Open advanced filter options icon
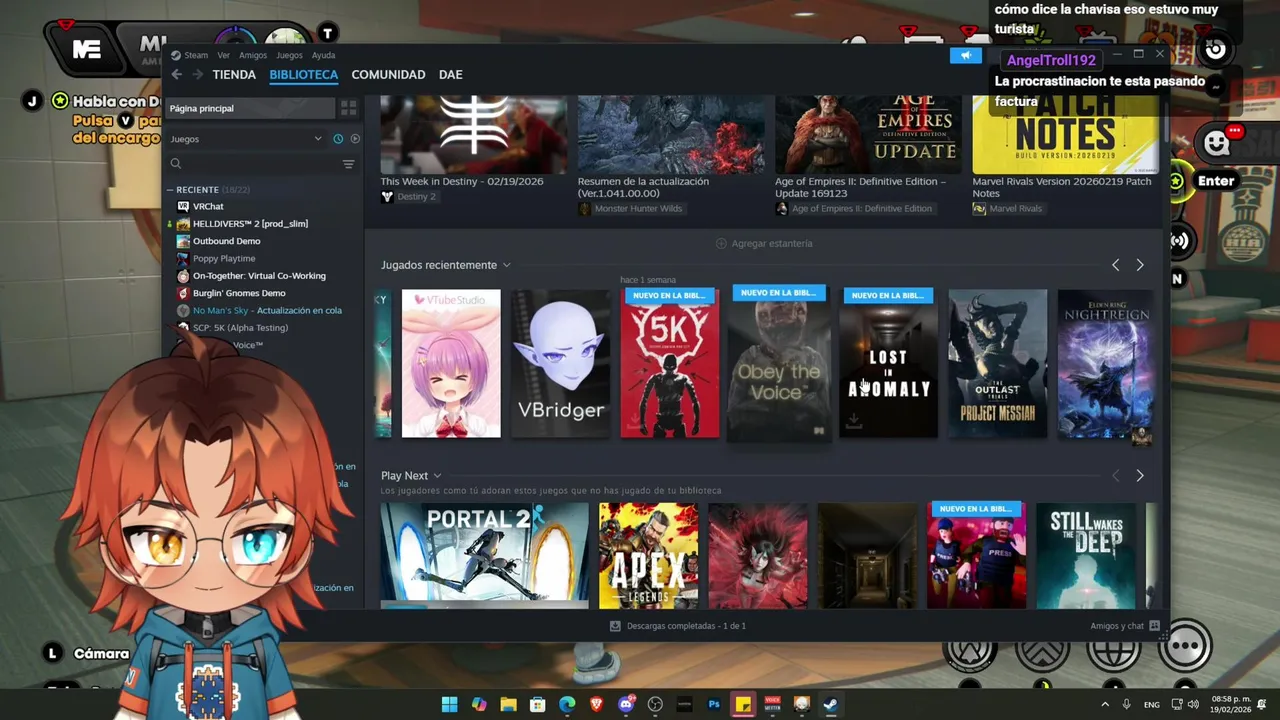The width and height of the screenshot is (1280, 720). coord(348,164)
